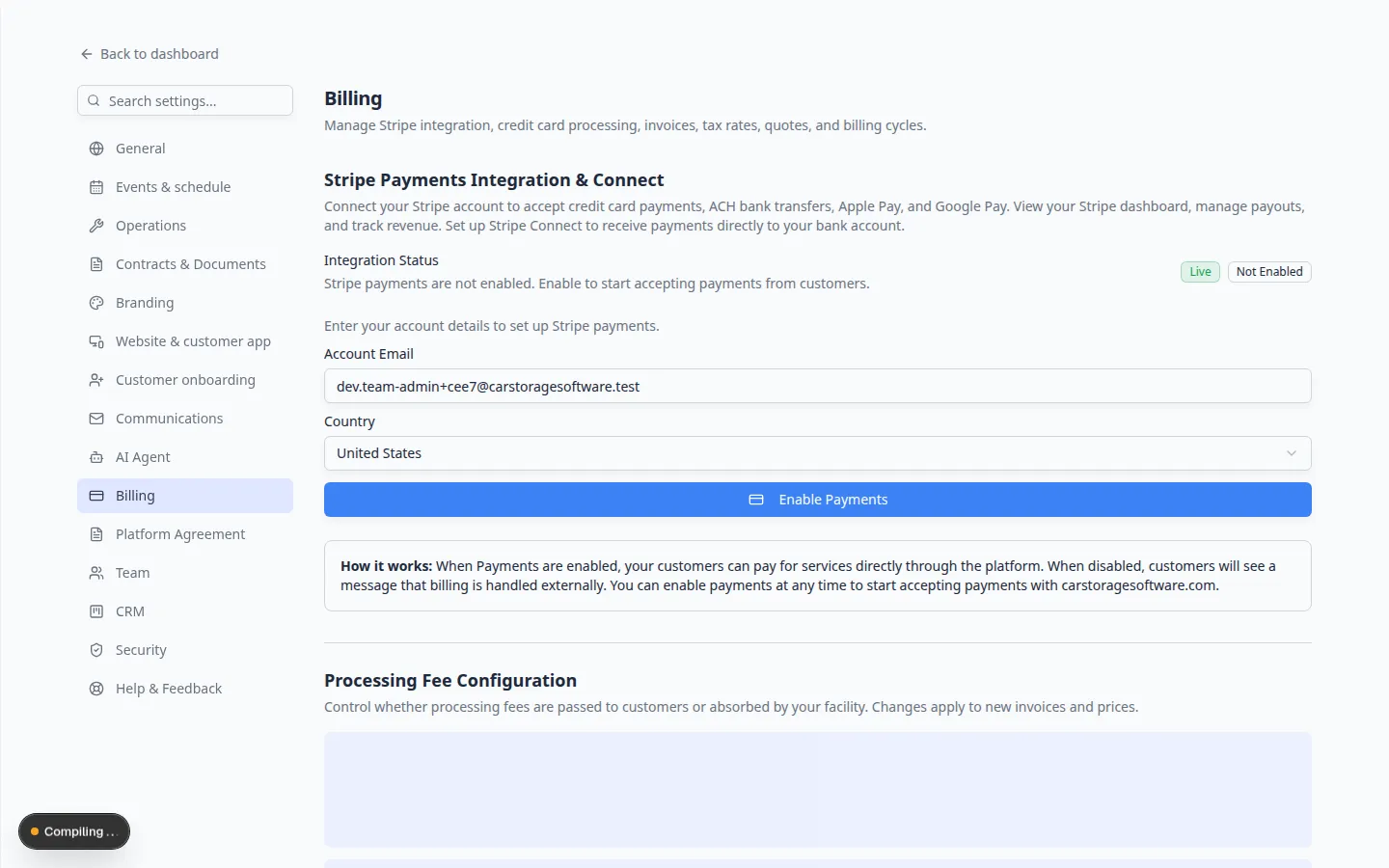The height and width of the screenshot is (868, 1389).
Task: Click the General globe icon
Action: (x=96, y=149)
